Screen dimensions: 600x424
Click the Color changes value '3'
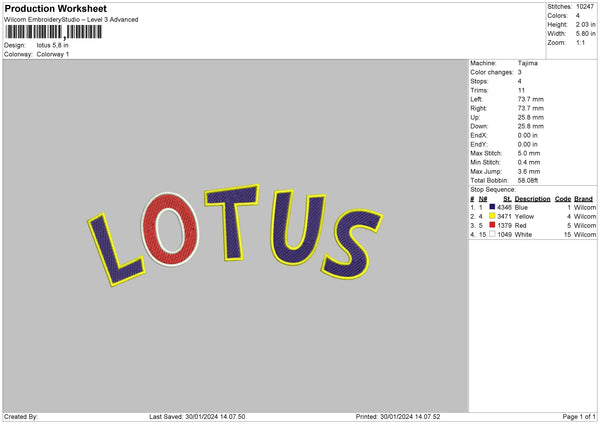click(520, 72)
